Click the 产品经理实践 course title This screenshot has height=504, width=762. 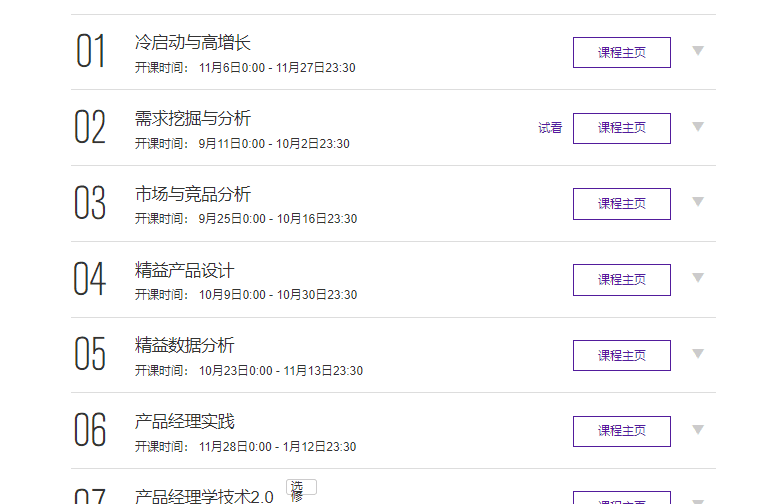pos(184,421)
